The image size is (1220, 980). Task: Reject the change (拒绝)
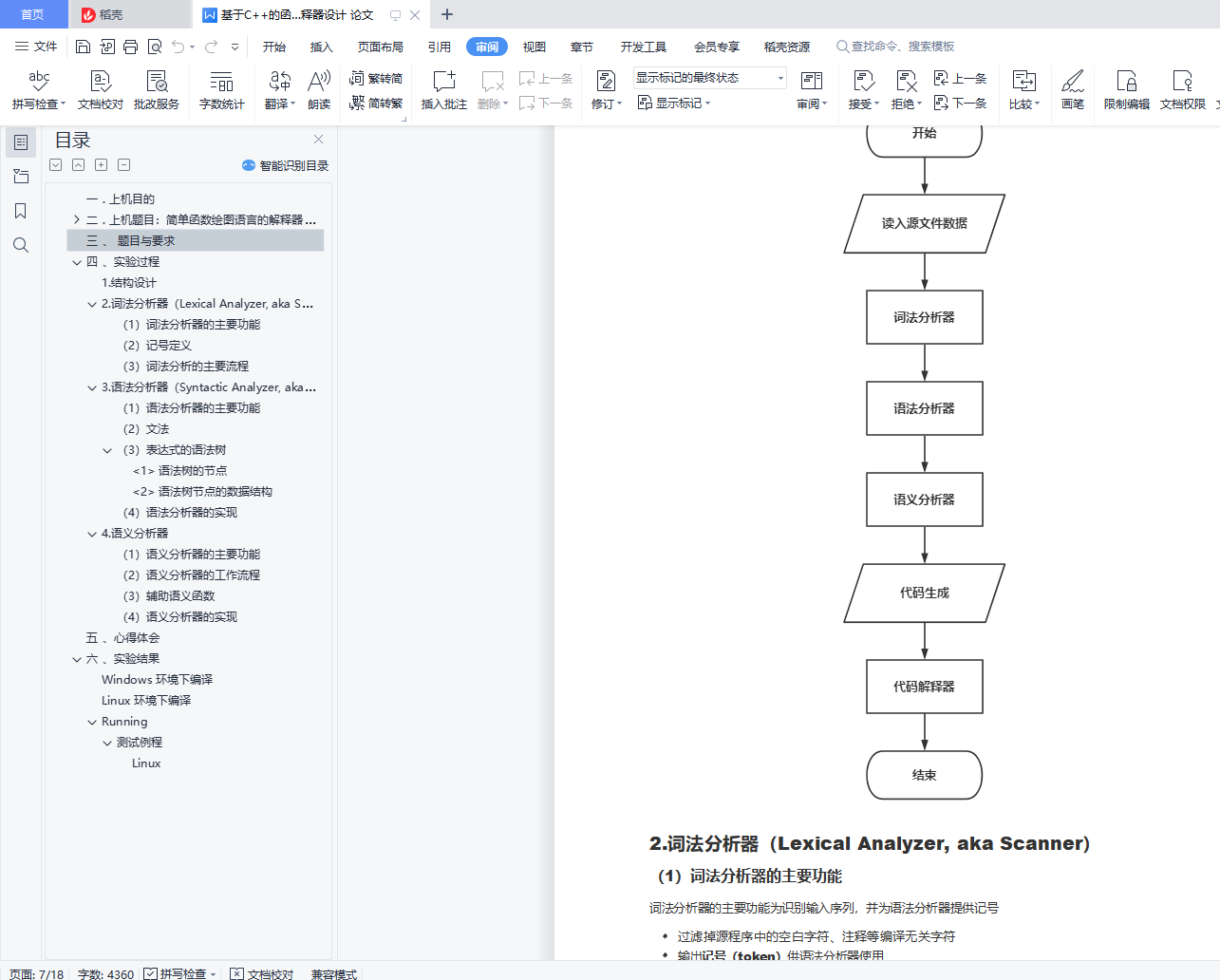pyautogui.click(x=907, y=90)
